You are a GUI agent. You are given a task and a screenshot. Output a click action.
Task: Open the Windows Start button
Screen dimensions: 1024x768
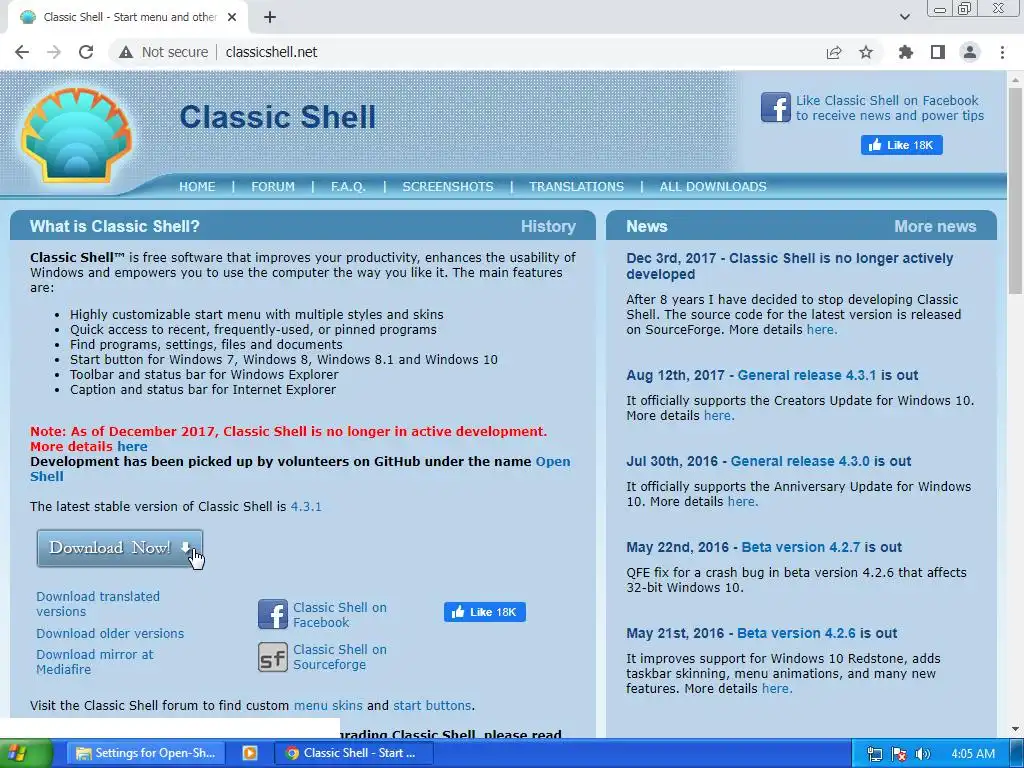click(25, 754)
